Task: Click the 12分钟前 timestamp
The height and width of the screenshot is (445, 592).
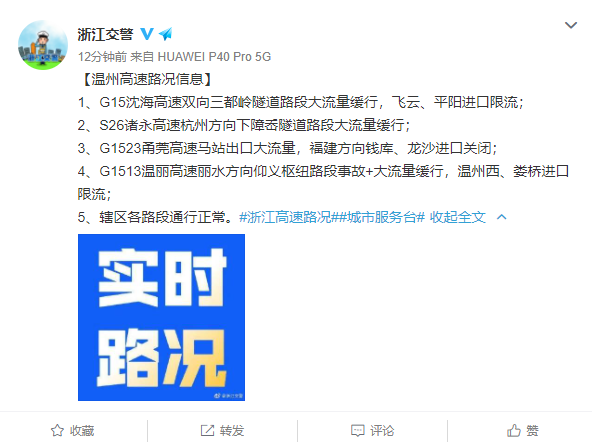Action: 102,57
